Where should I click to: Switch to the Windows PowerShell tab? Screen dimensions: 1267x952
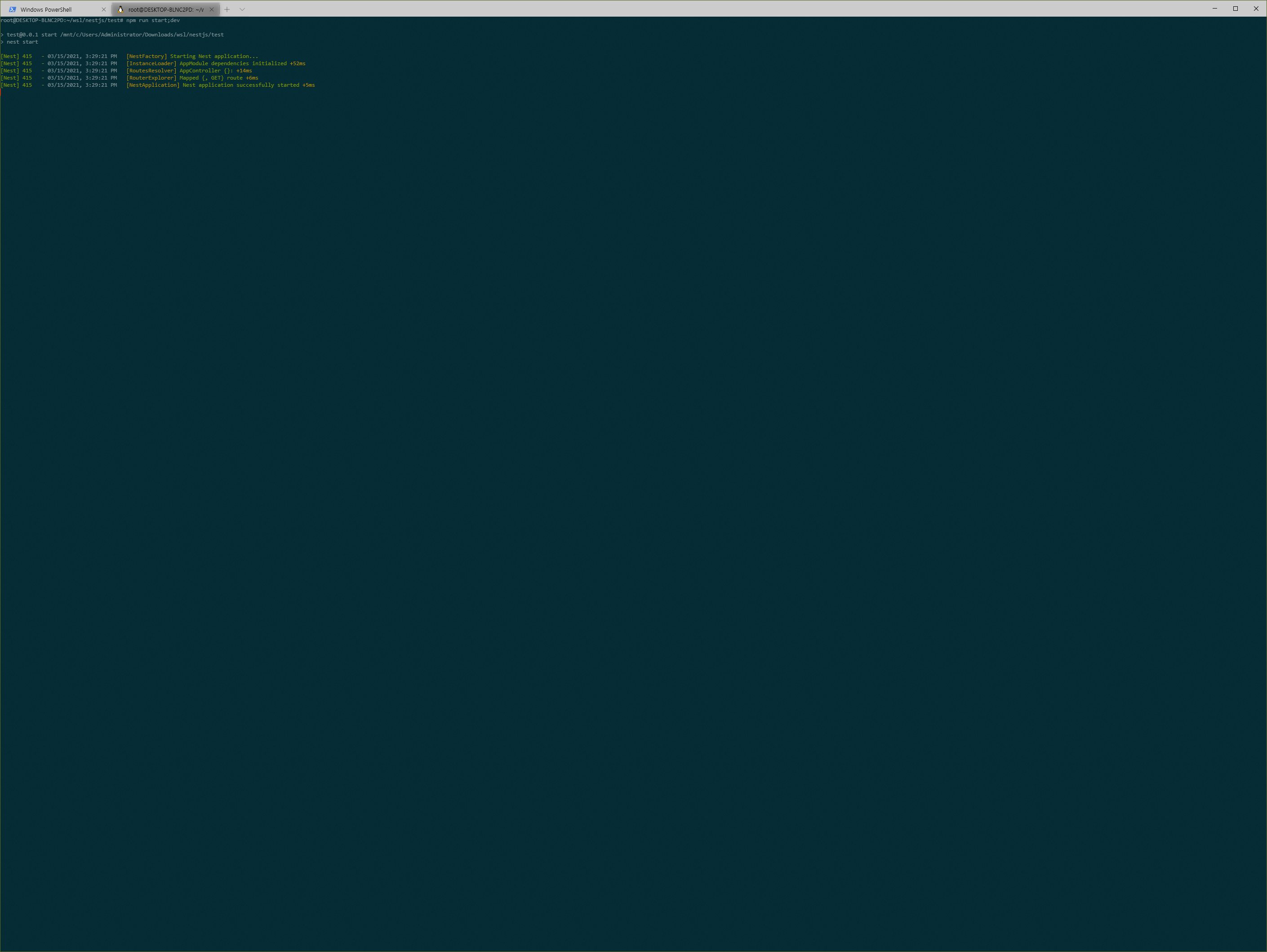pyautogui.click(x=46, y=10)
